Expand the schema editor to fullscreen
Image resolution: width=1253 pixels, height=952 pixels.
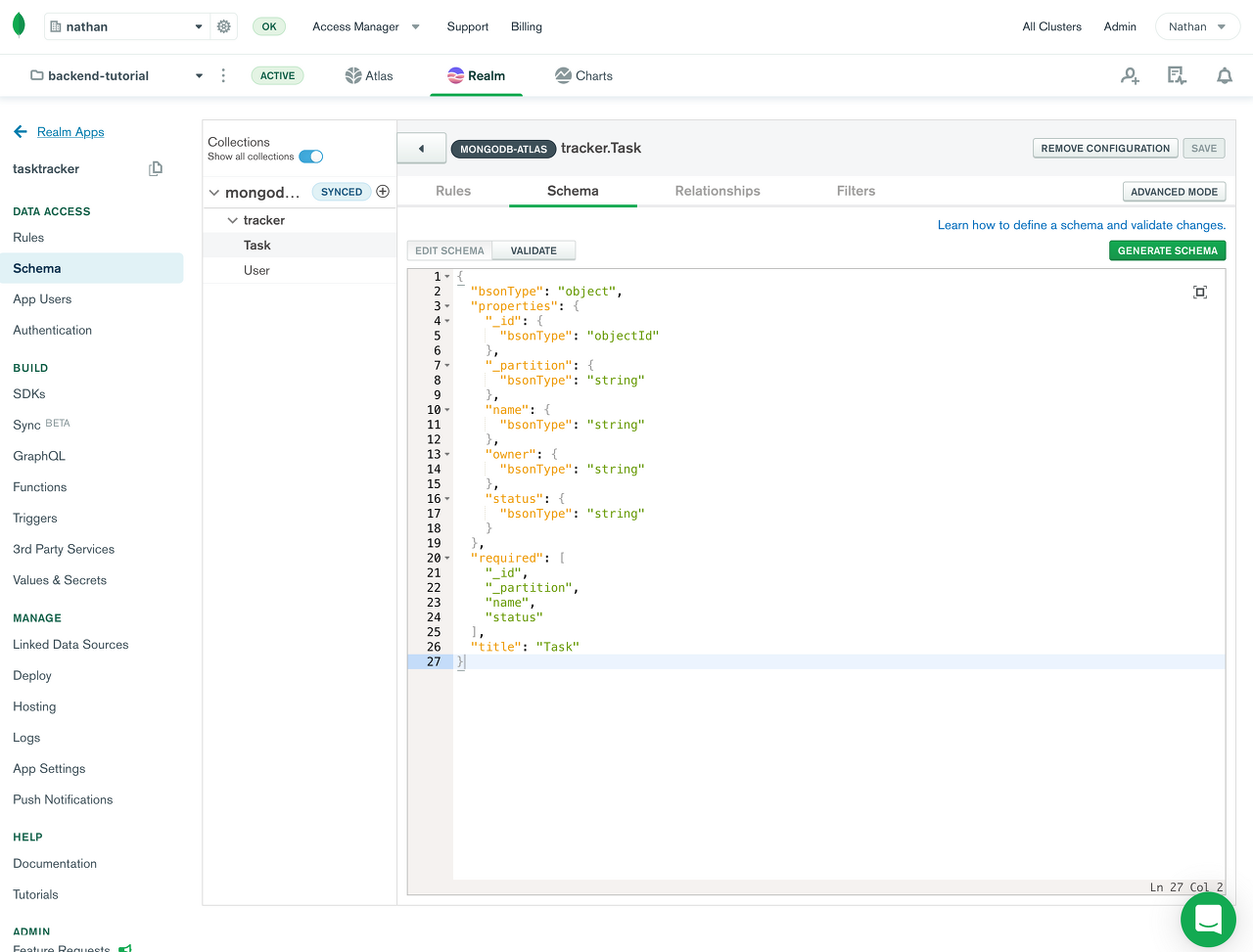[x=1200, y=292]
